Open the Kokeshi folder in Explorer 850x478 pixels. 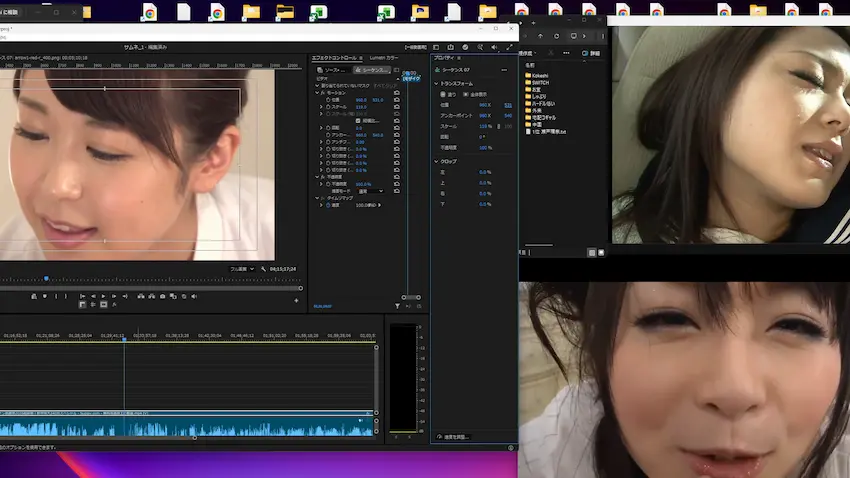537,75
